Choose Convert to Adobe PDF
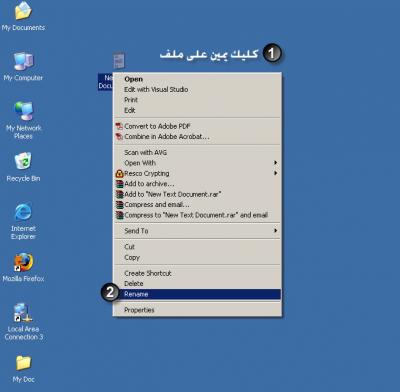The width and height of the screenshot is (400, 392). [x=197, y=126]
